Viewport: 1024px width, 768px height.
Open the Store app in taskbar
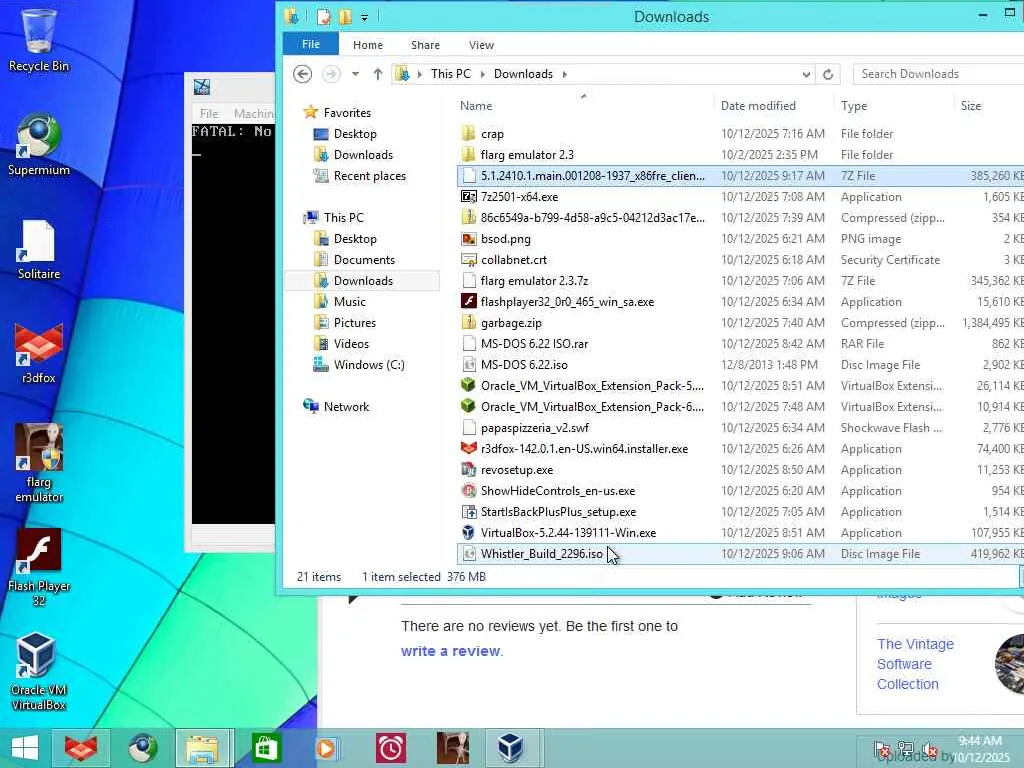pos(264,748)
